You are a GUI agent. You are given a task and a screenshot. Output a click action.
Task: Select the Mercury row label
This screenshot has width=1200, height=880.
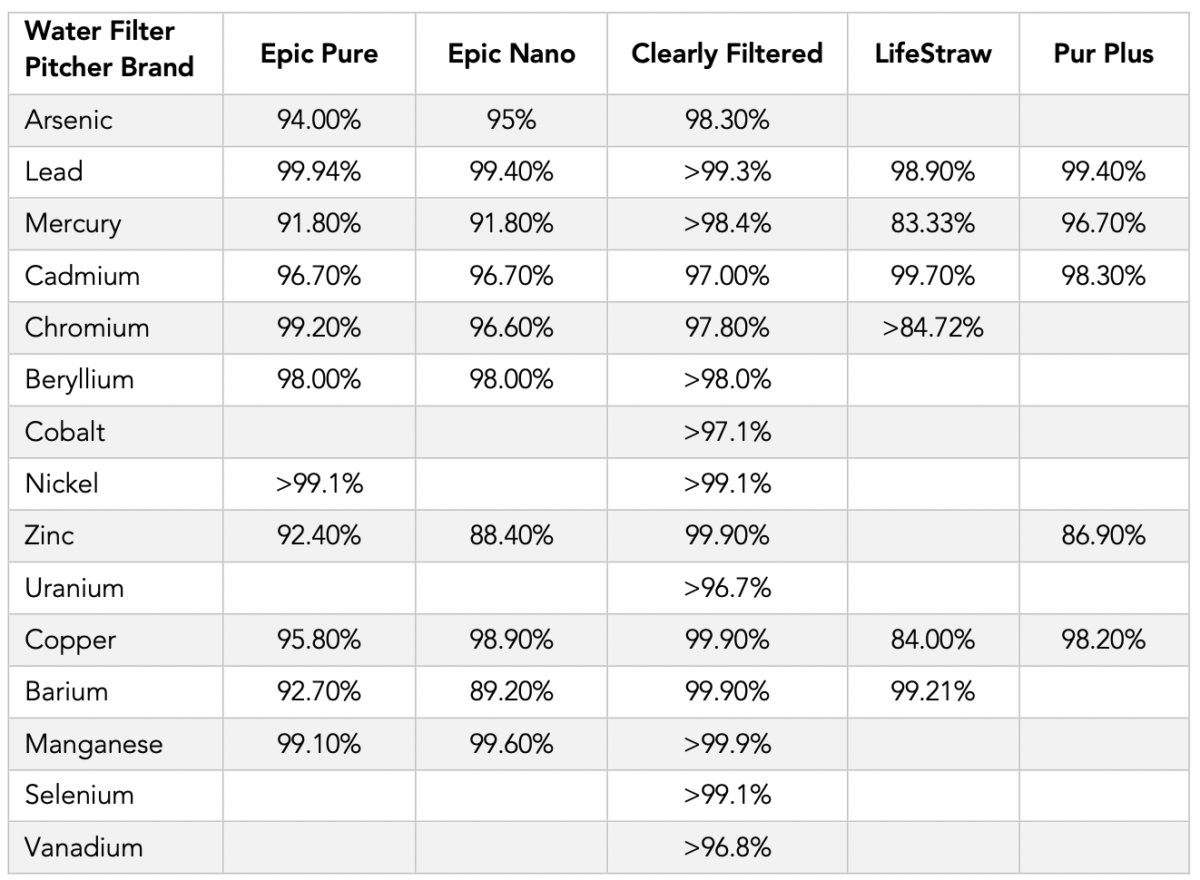tap(73, 224)
